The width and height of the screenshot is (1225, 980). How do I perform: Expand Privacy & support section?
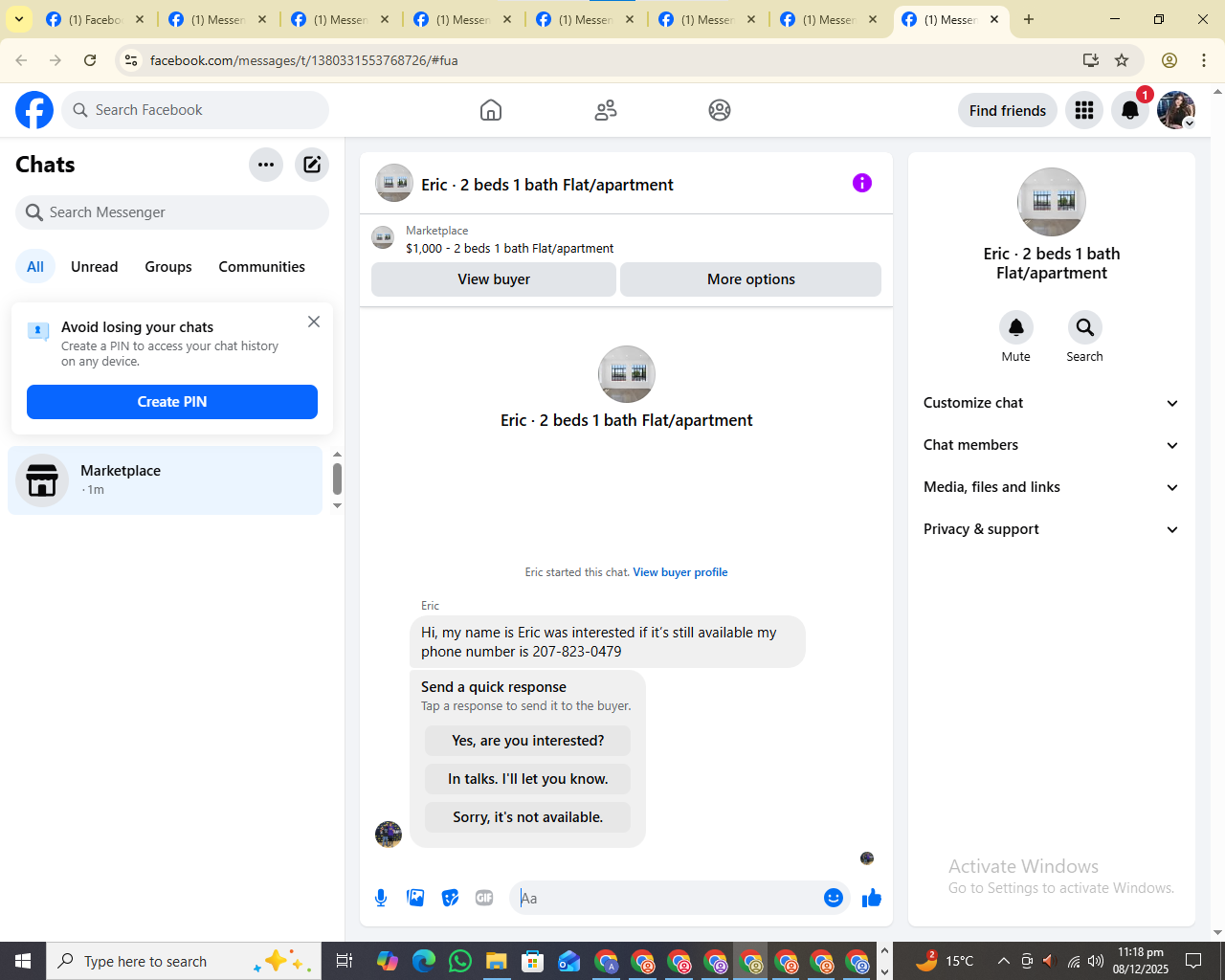pos(1051,529)
